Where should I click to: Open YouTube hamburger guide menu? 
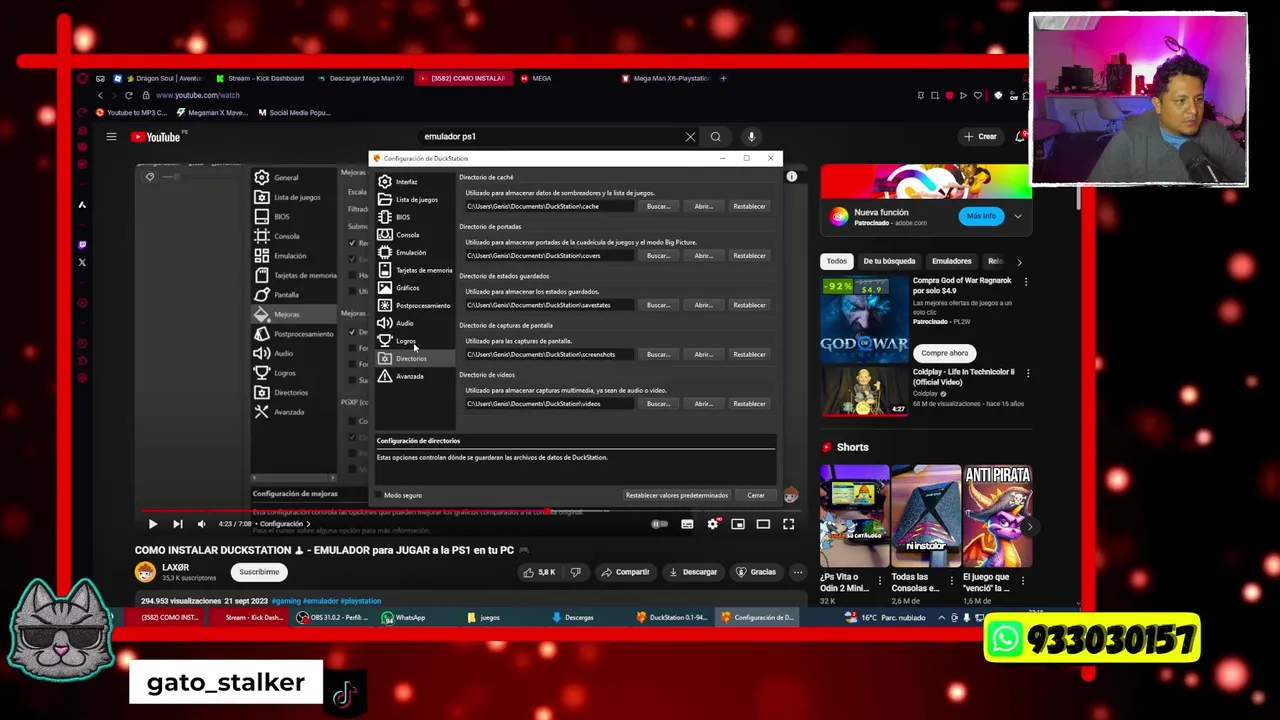click(x=112, y=137)
